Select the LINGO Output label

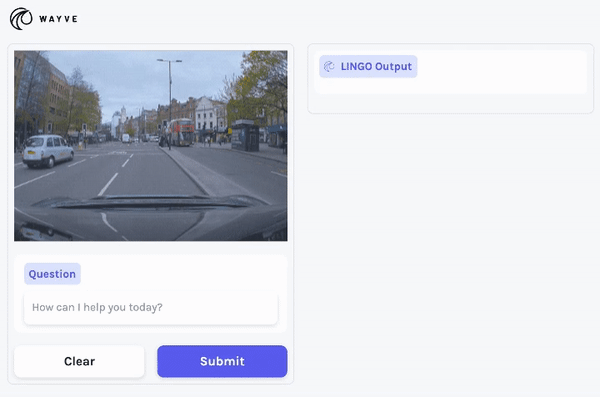(x=376, y=66)
